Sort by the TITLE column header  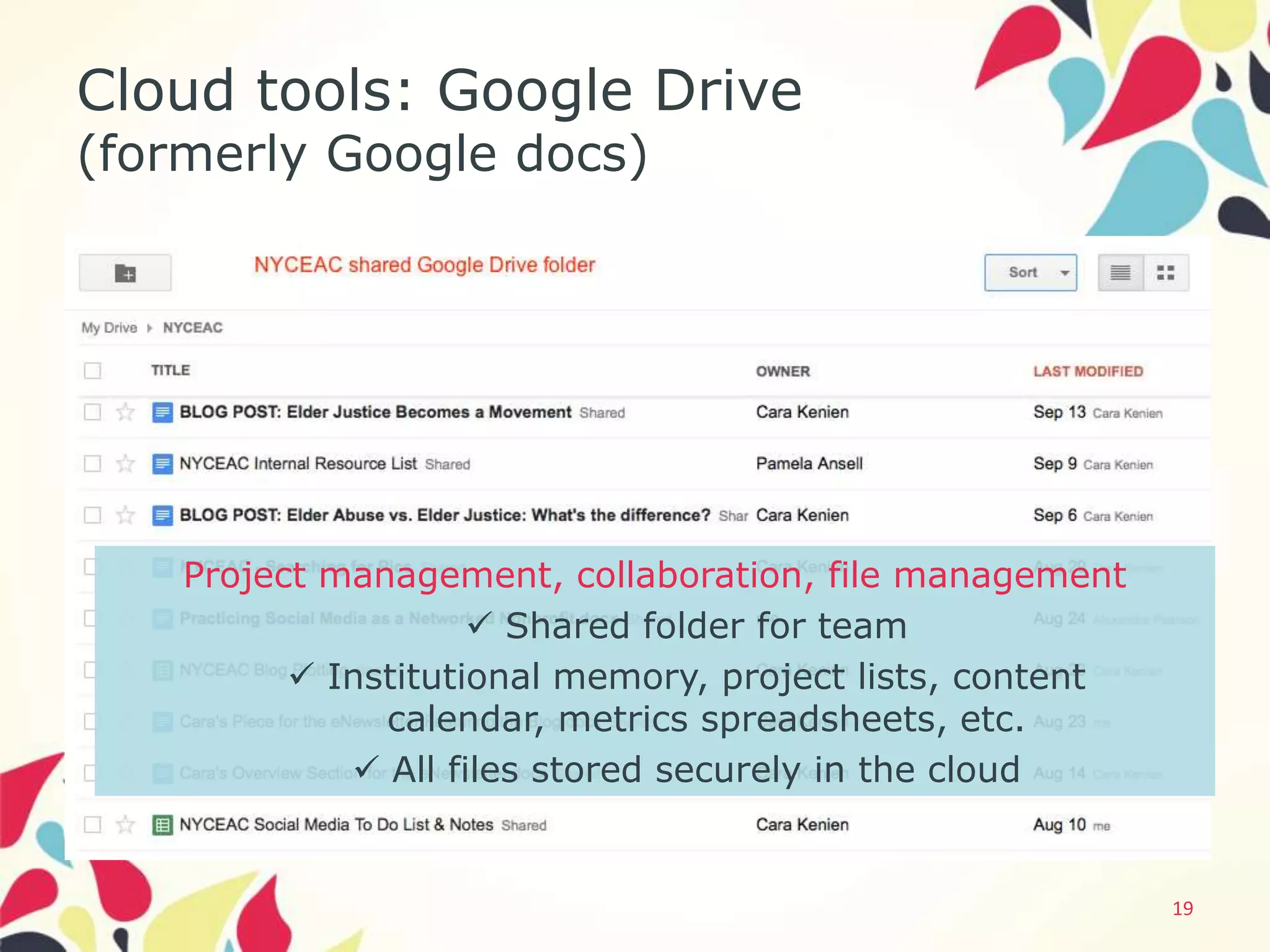click(171, 371)
